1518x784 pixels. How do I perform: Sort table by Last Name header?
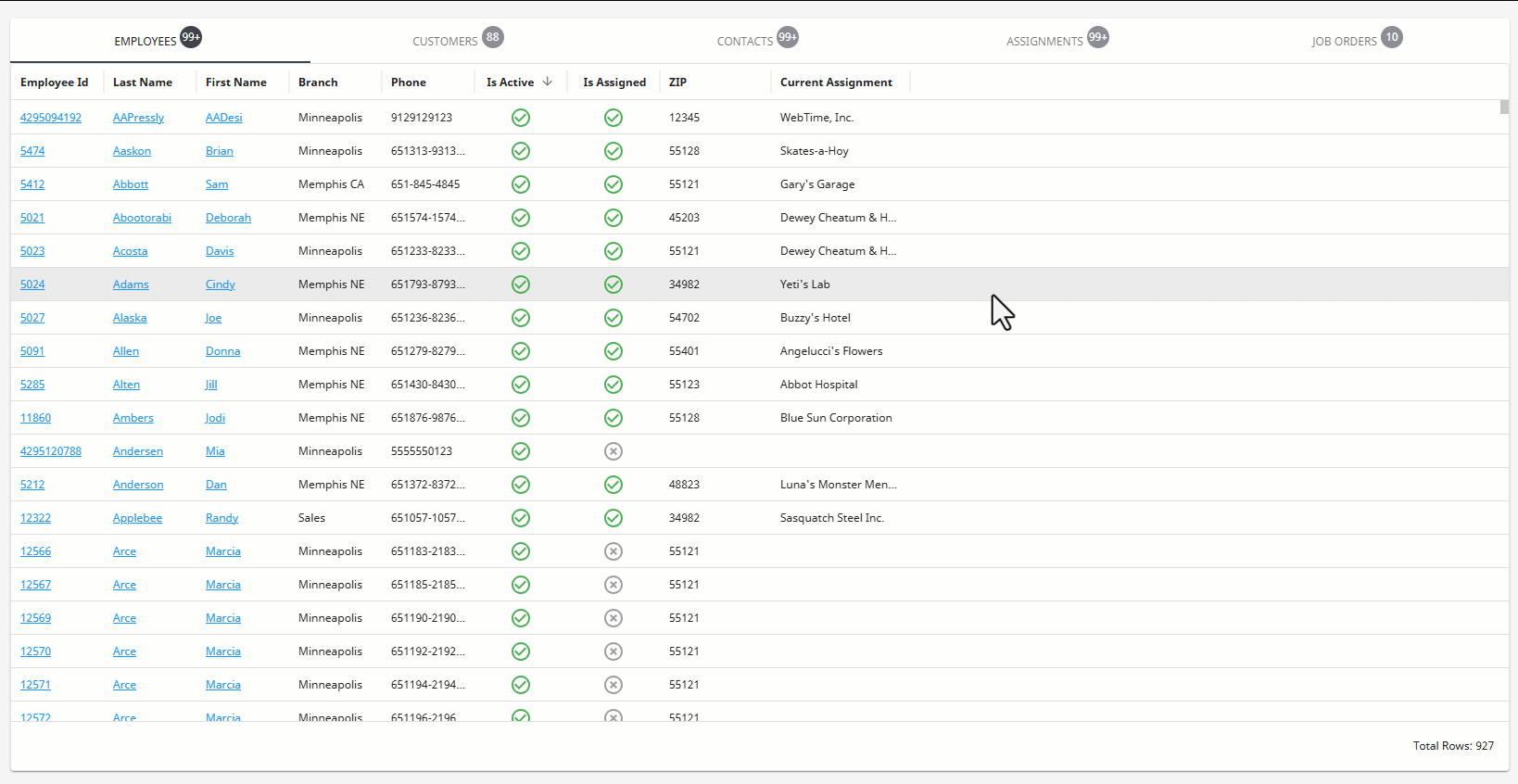tap(143, 82)
